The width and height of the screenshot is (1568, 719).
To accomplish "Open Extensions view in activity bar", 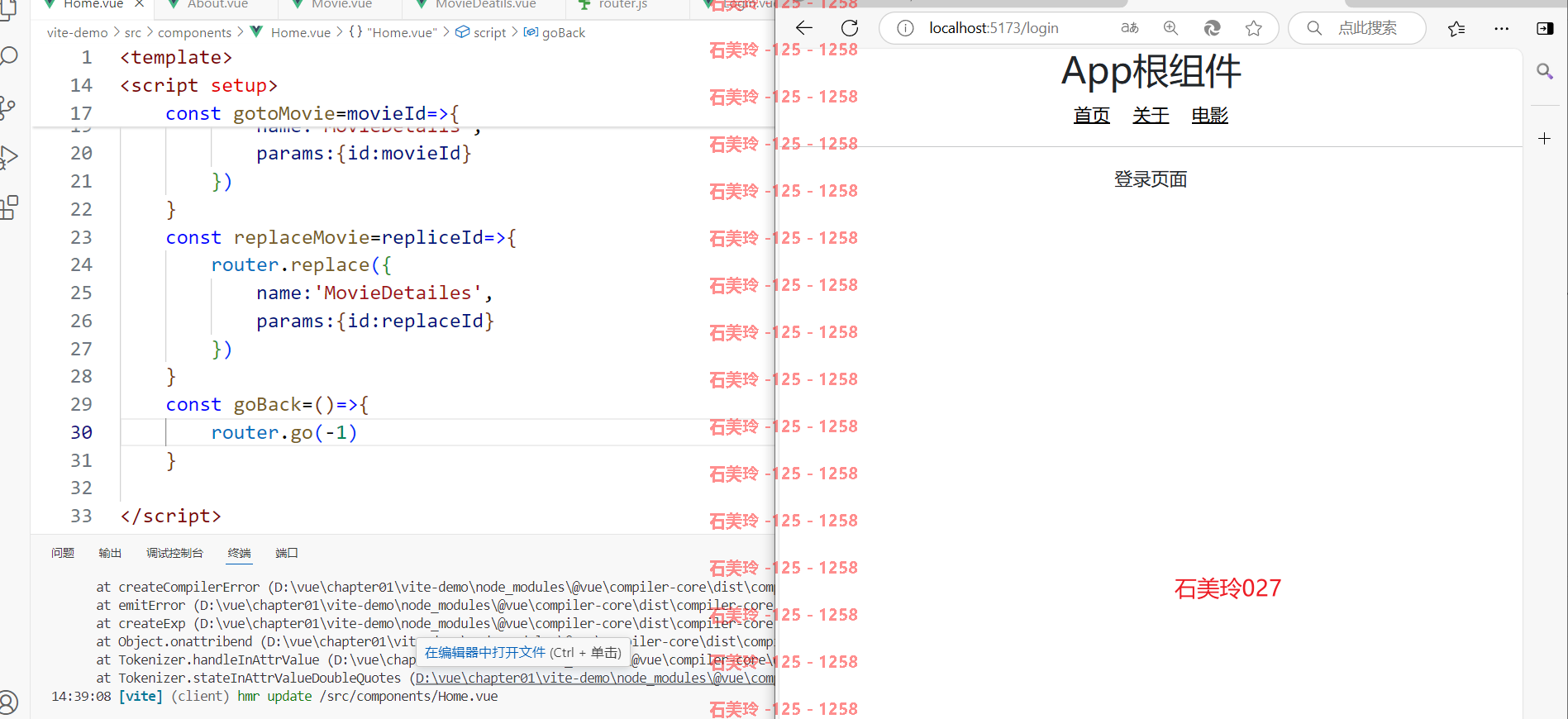I will [9, 207].
